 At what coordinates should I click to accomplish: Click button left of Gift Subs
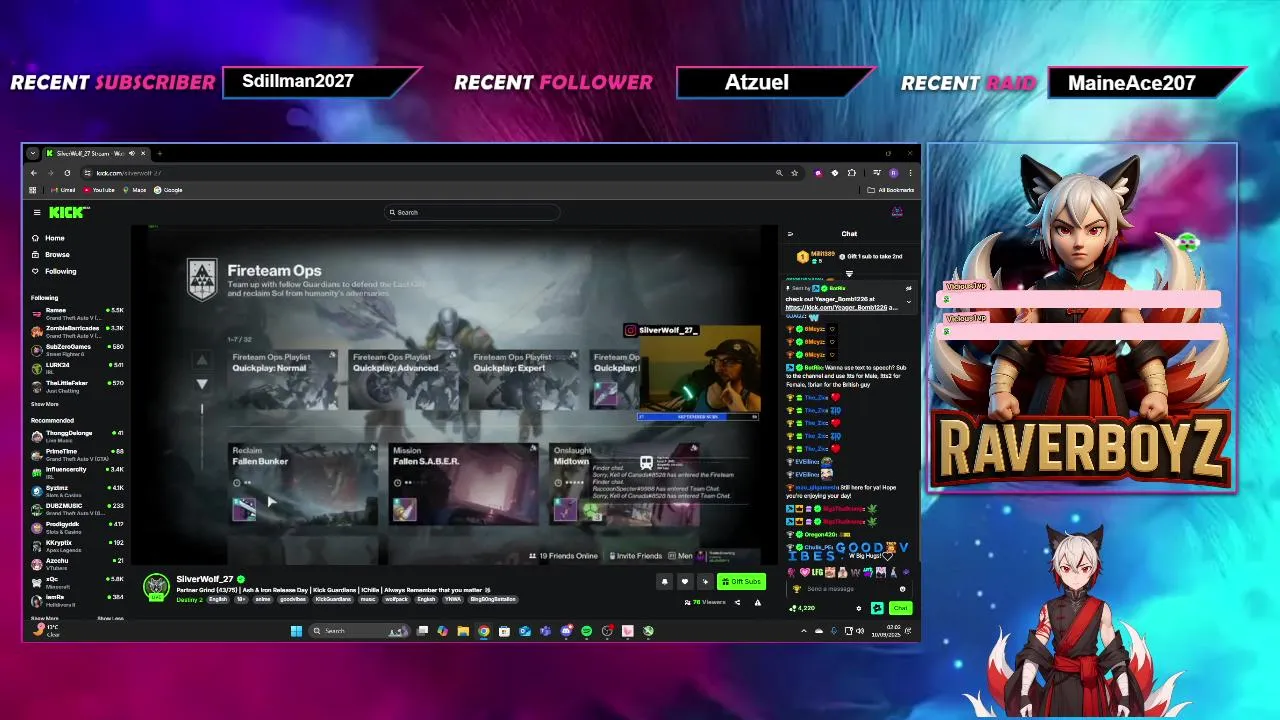[705, 581]
